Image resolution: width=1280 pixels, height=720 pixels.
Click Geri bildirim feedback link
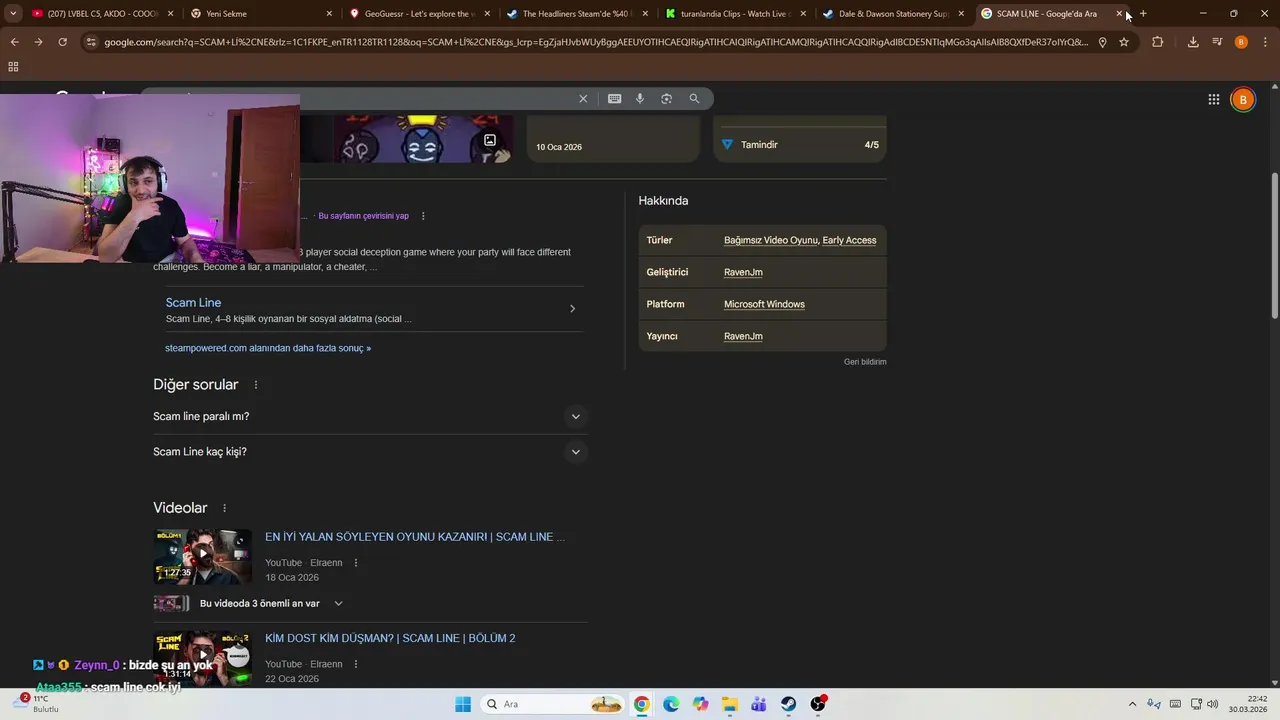pyautogui.click(x=865, y=362)
